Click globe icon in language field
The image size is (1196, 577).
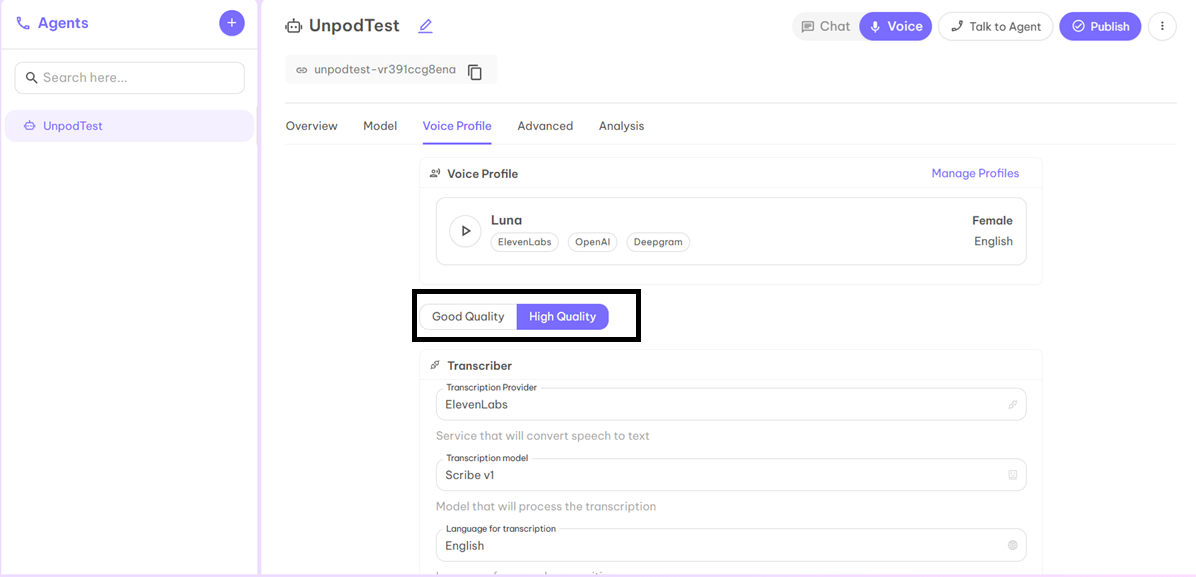[x=1013, y=545]
